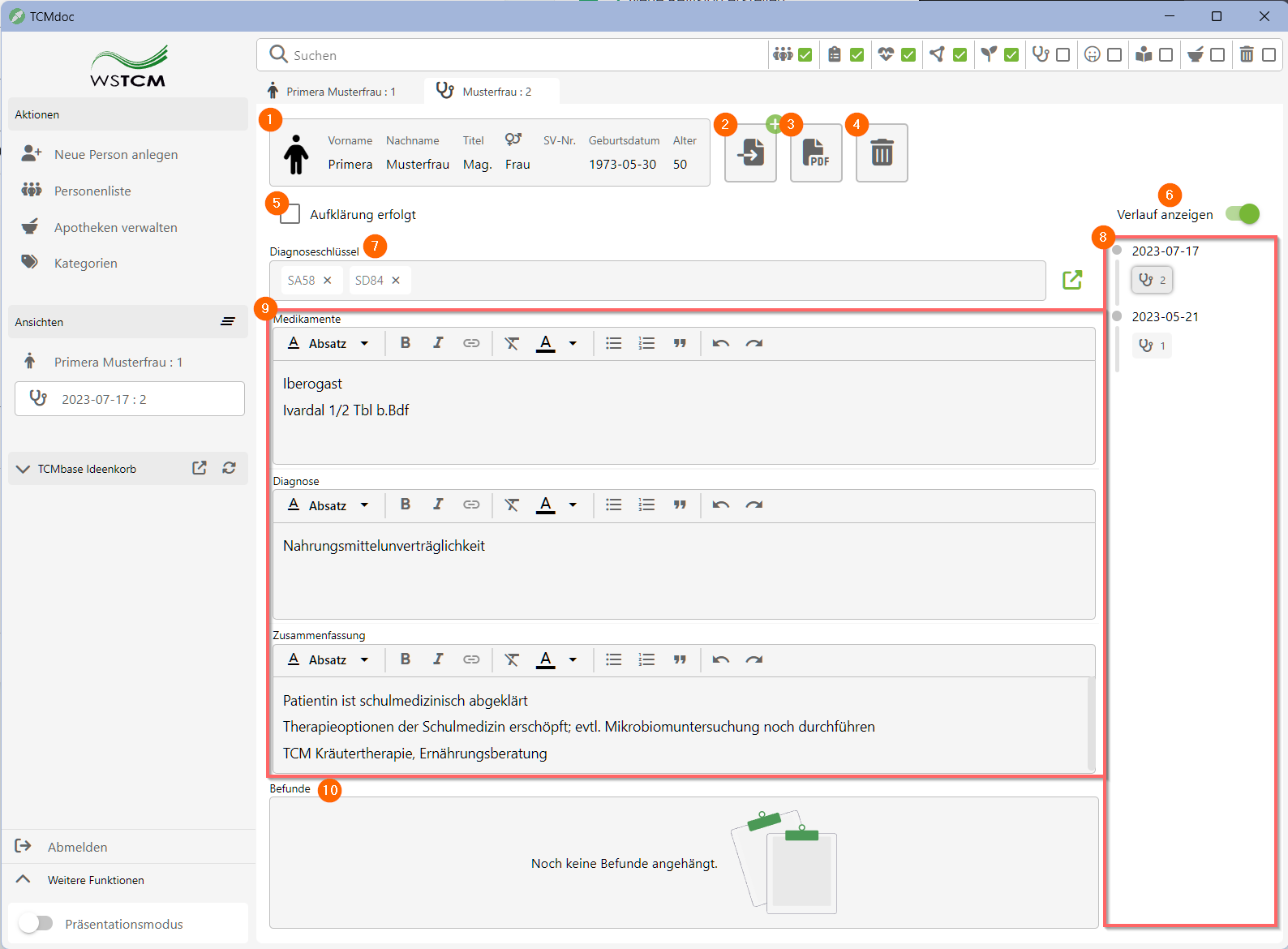Open Personenliste in sidebar
The width and height of the screenshot is (1288, 949).
tap(92, 191)
